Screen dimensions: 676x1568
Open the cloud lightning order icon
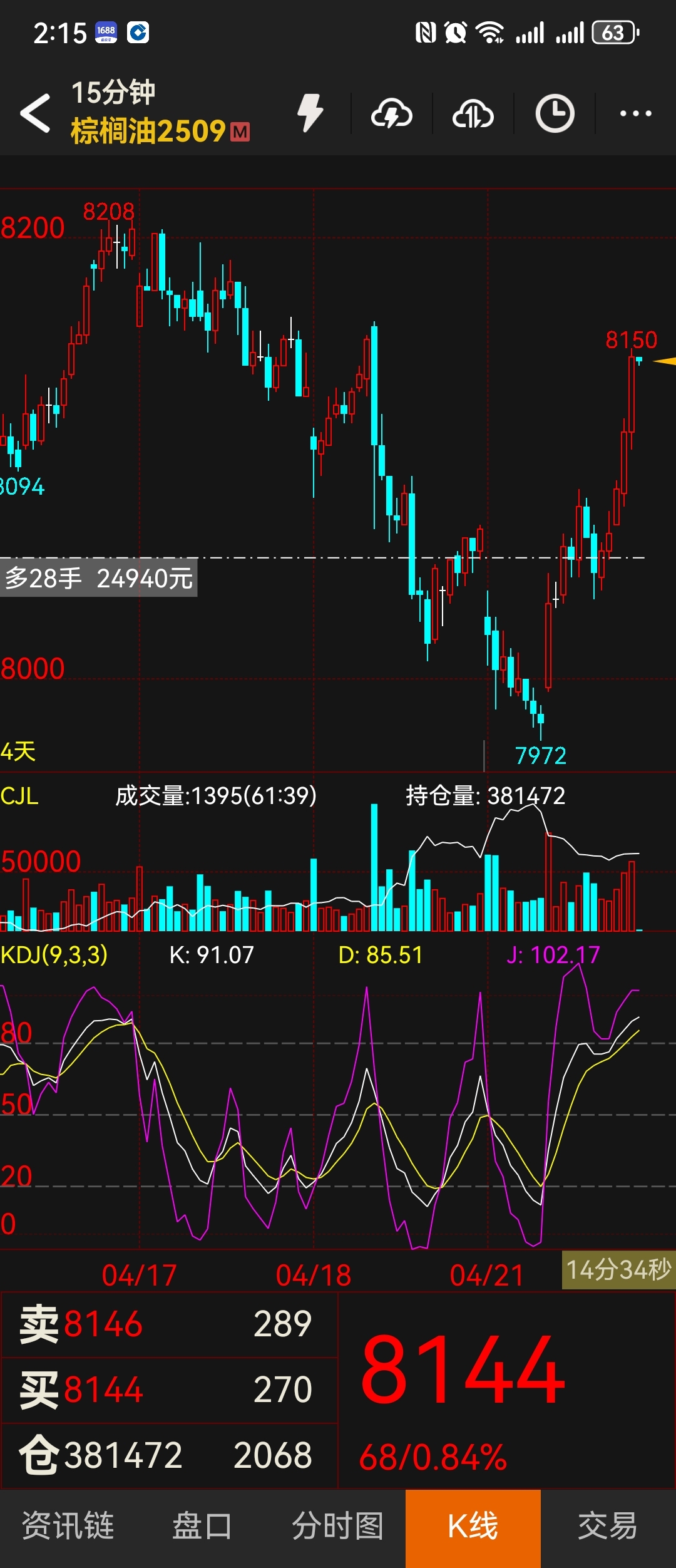[x=392, y=114]
